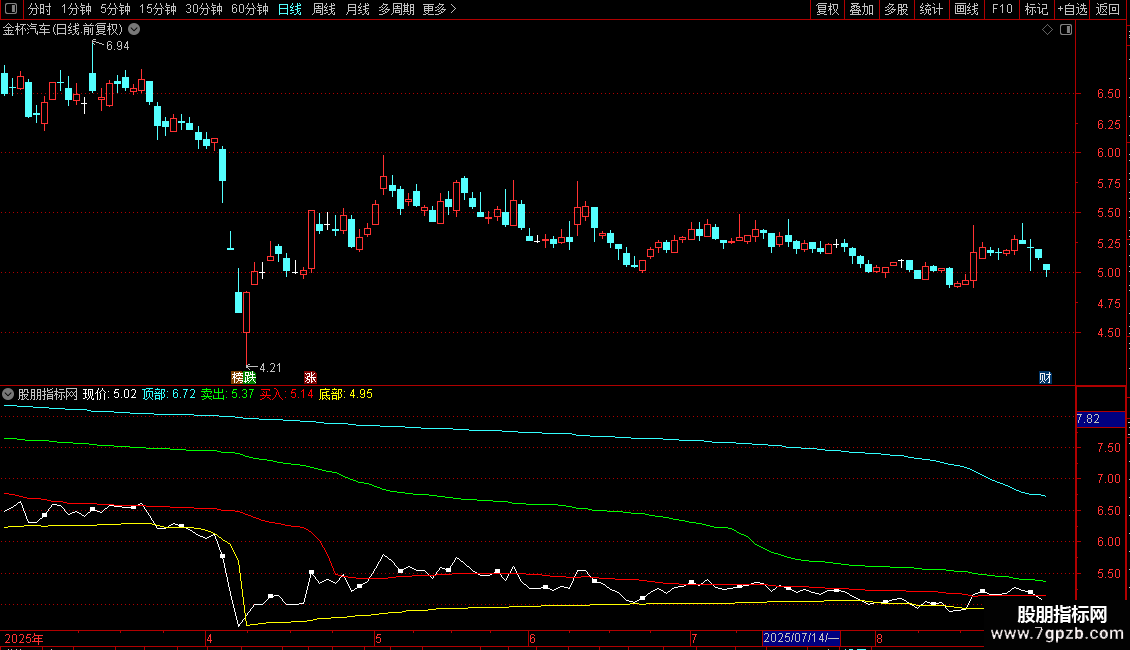The height and width of the screenshot is (650, 1130).
Task: Click month 5 on the time axis
Action: click(378, 638)
